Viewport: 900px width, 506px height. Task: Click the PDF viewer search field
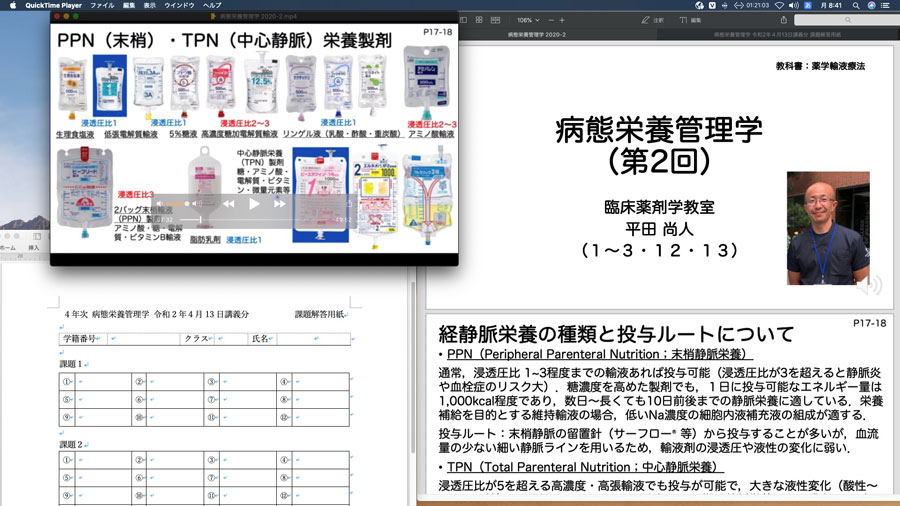pyautogui.click(x=847, y=20)
